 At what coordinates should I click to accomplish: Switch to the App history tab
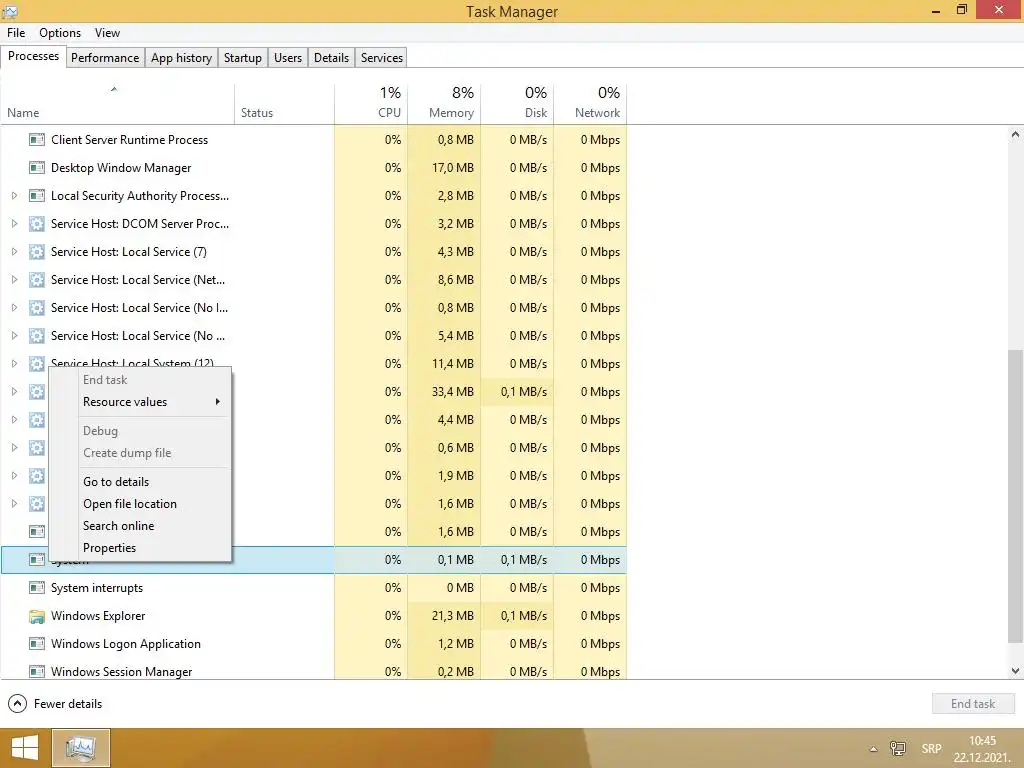pyautogui.click(x=182, y=57)
